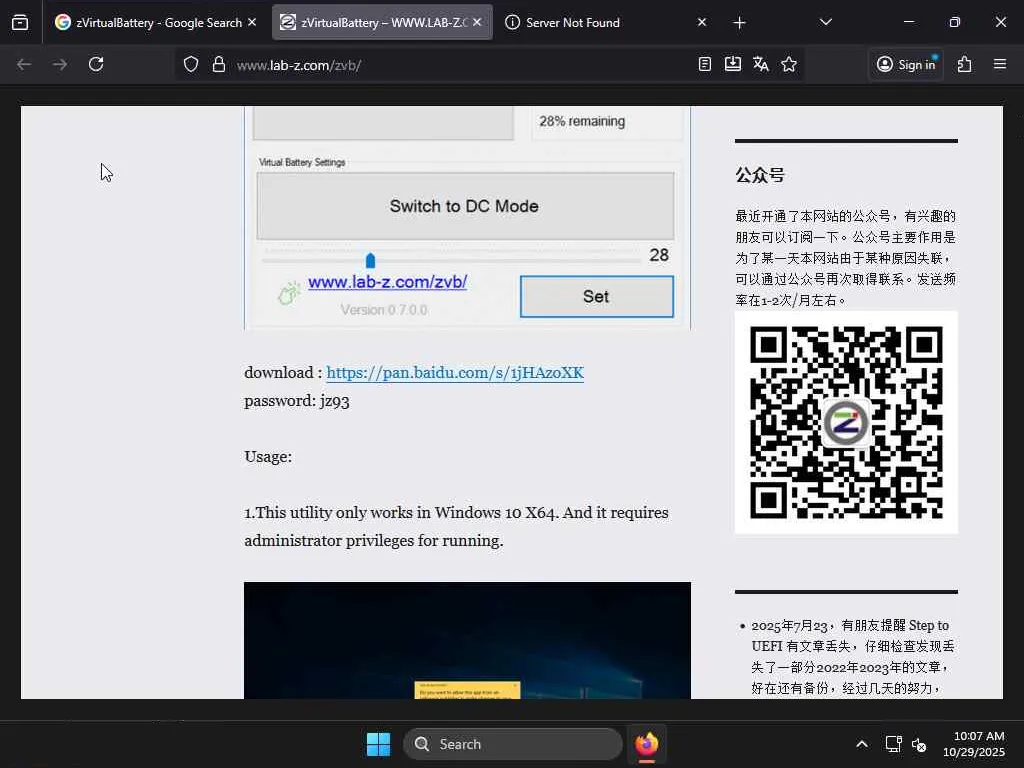Open the Windows Start menu
This screenshot has height=768, width=1024.
[379, 744]
